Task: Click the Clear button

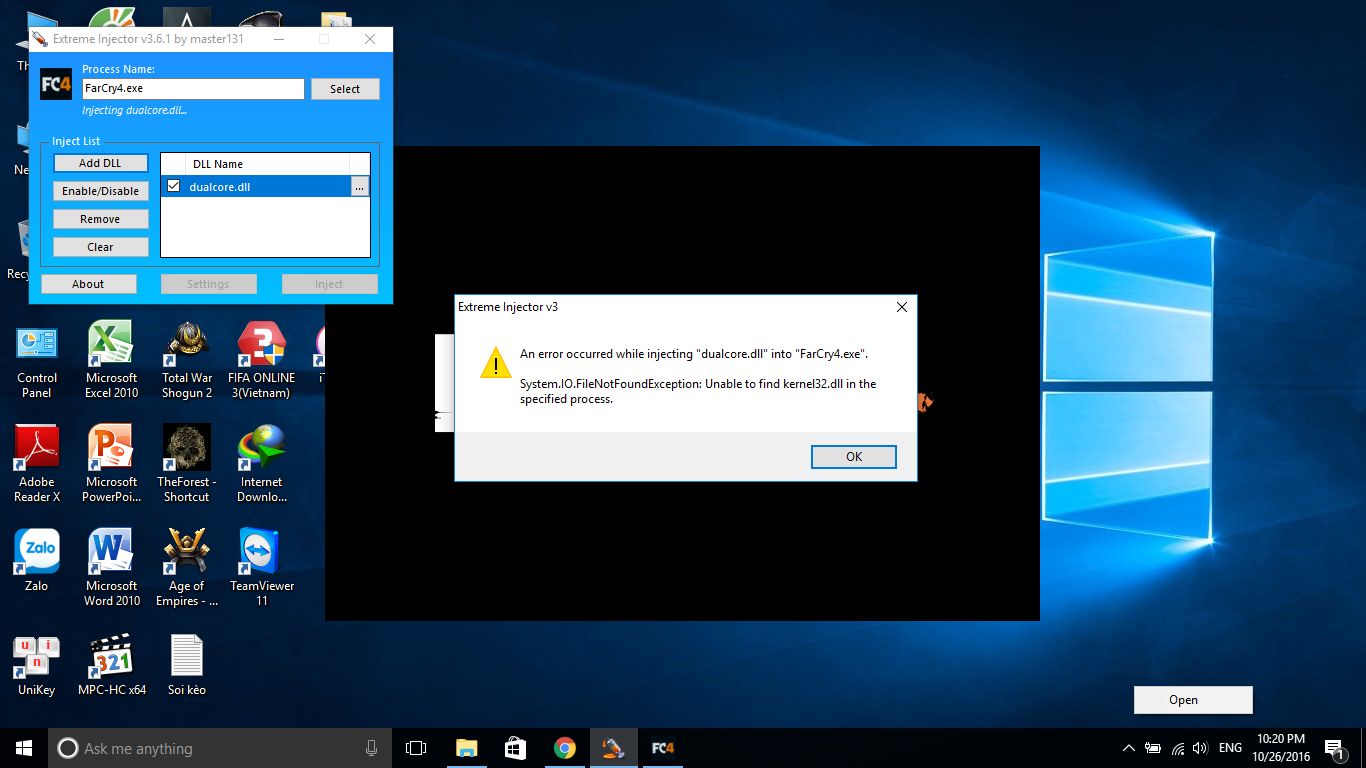Action: [100, 247]
